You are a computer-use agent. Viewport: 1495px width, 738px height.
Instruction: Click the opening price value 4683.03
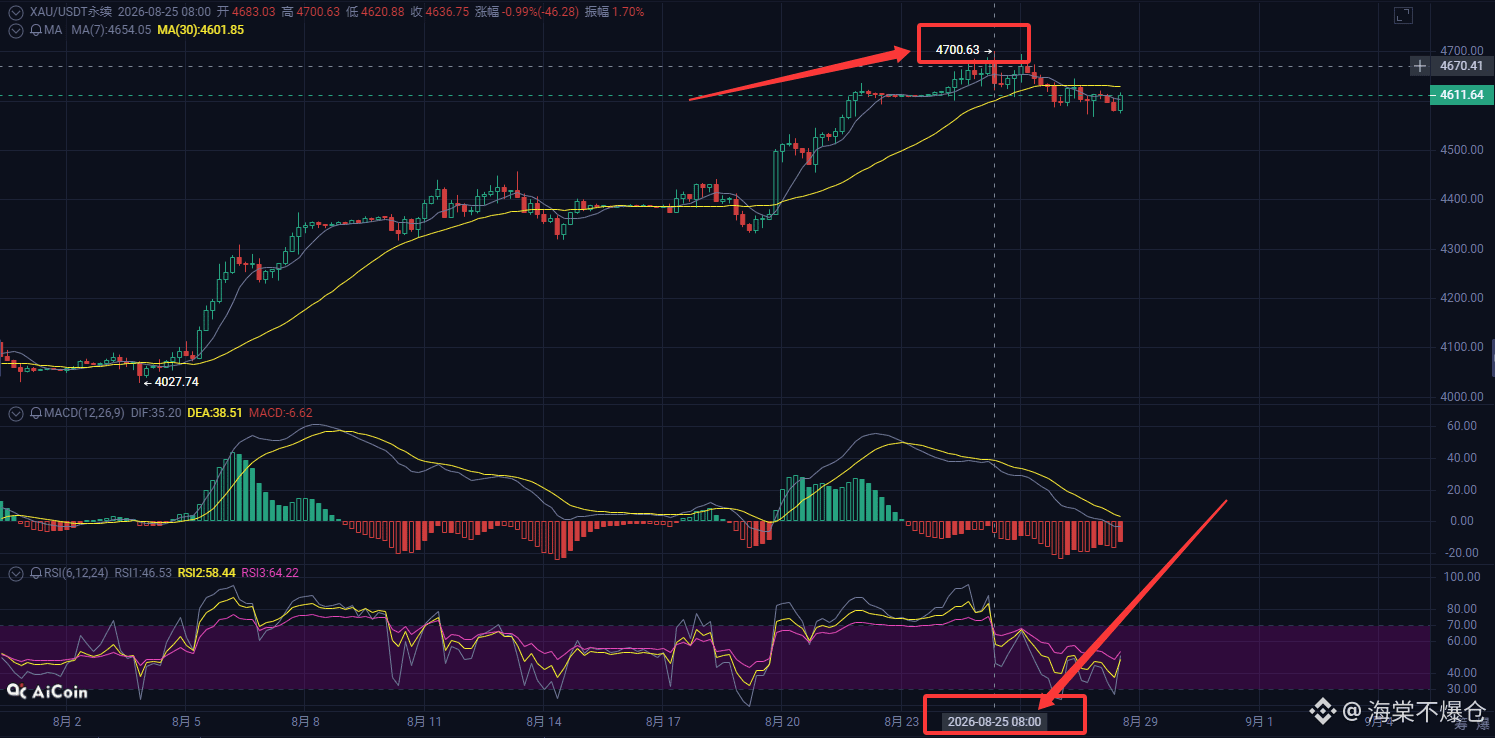click(x=254, y=12)
